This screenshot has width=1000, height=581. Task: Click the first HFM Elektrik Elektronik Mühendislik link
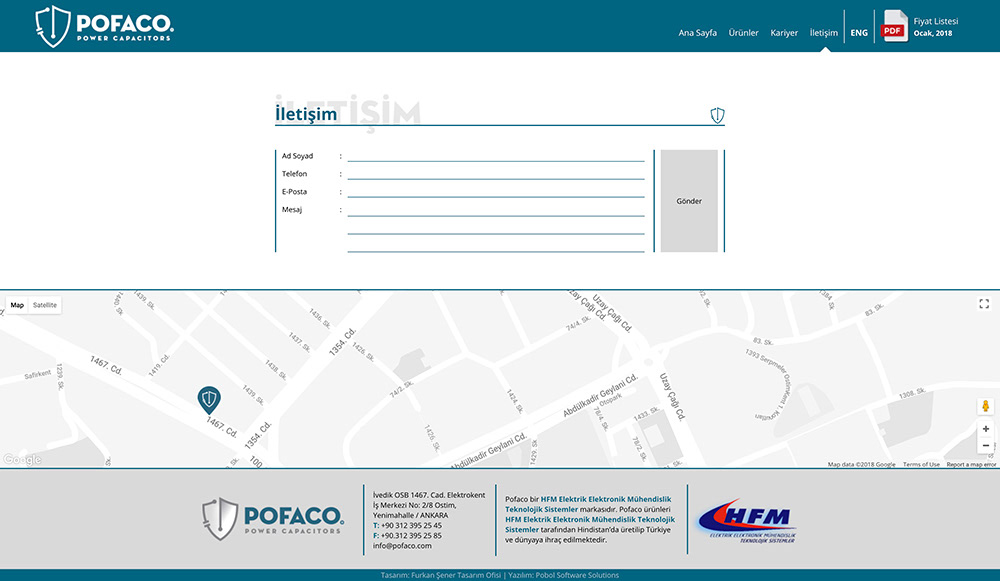click(x=588, y=504)
